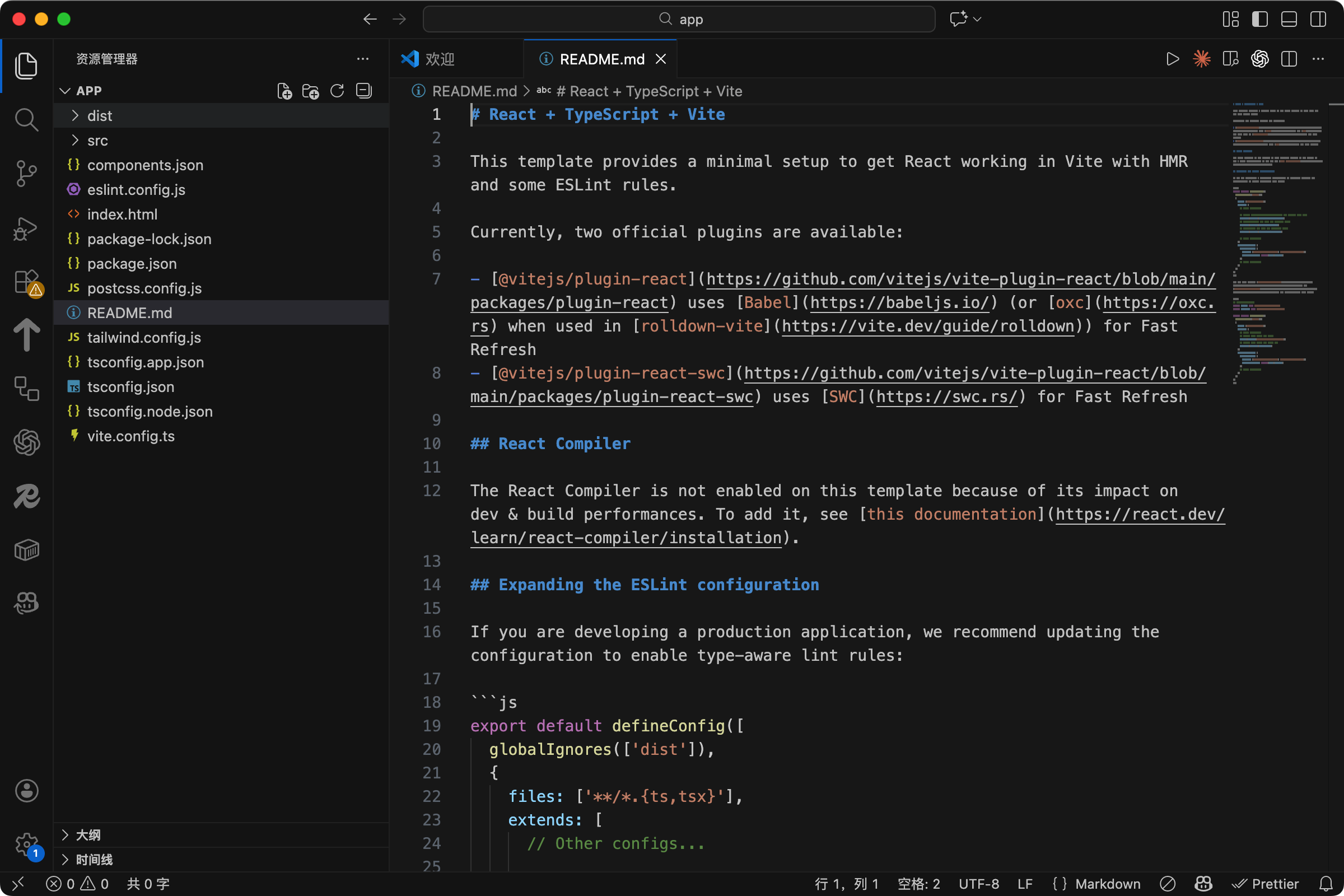Click the New File icon in explorer
Image resolution: width=1344 pixels, height=896 pixels.
(284, 91)
